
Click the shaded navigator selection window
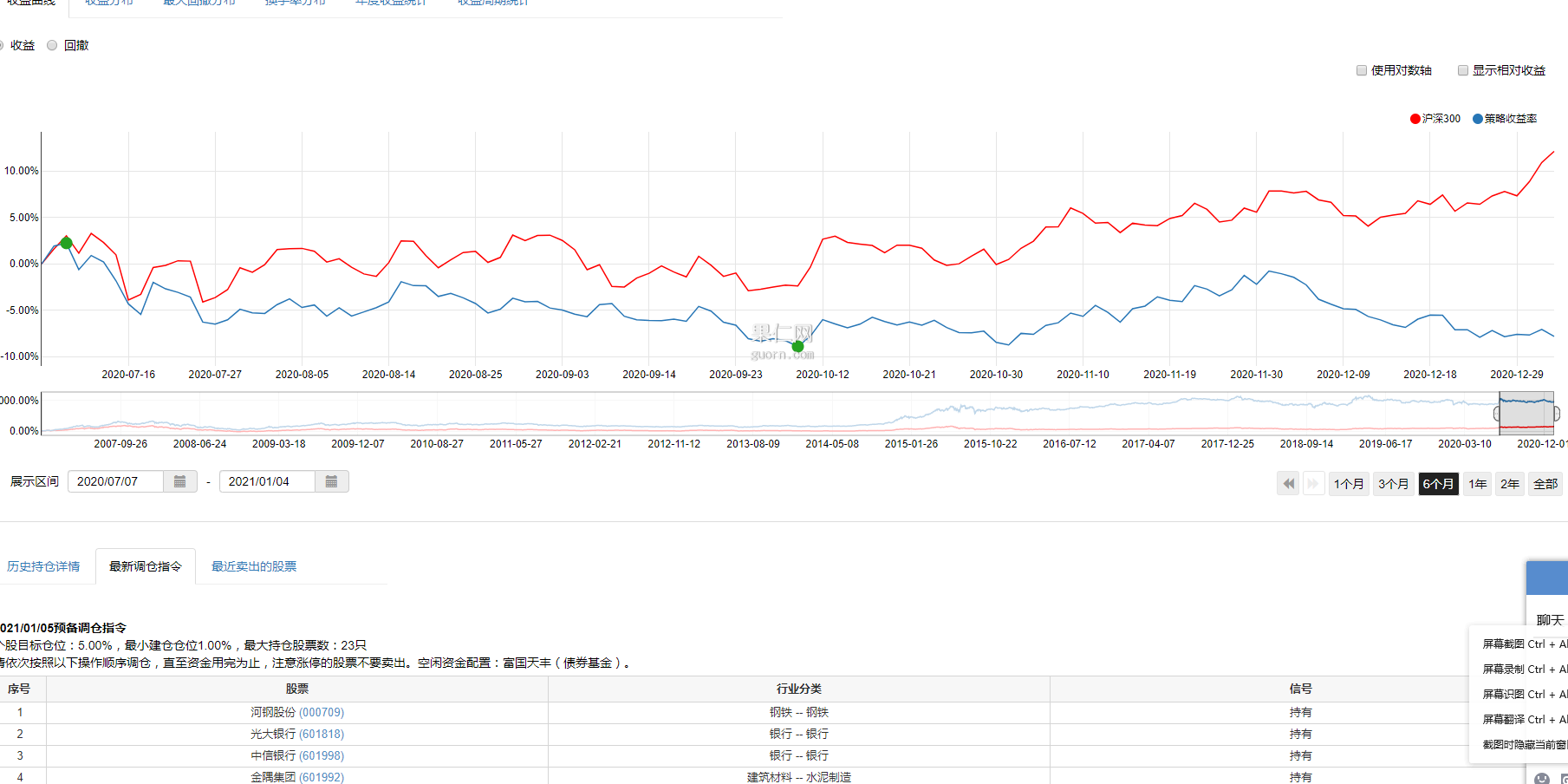[1526, 413]
